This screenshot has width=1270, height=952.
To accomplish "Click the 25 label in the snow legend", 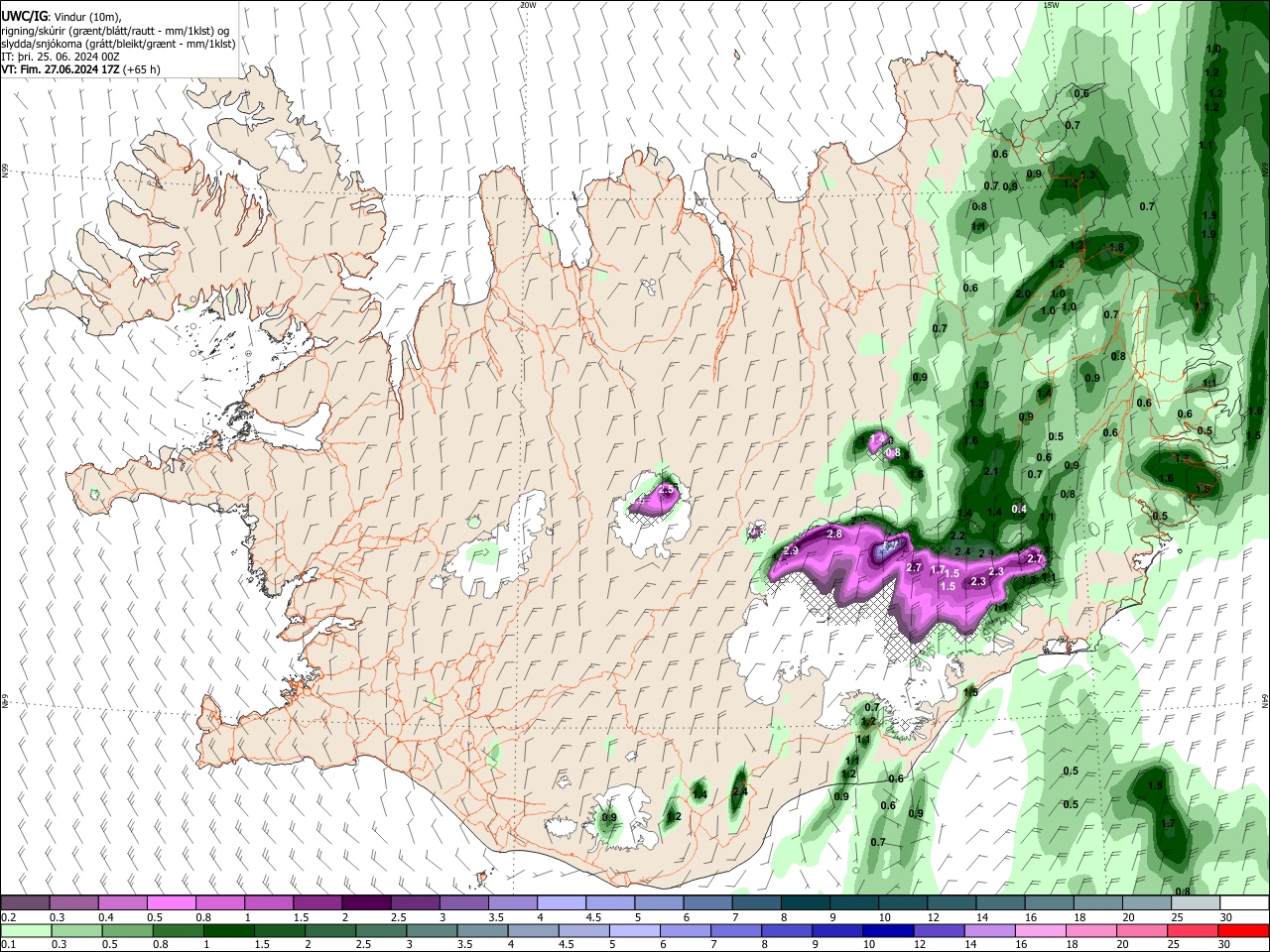I will [x=1176, y=917].
